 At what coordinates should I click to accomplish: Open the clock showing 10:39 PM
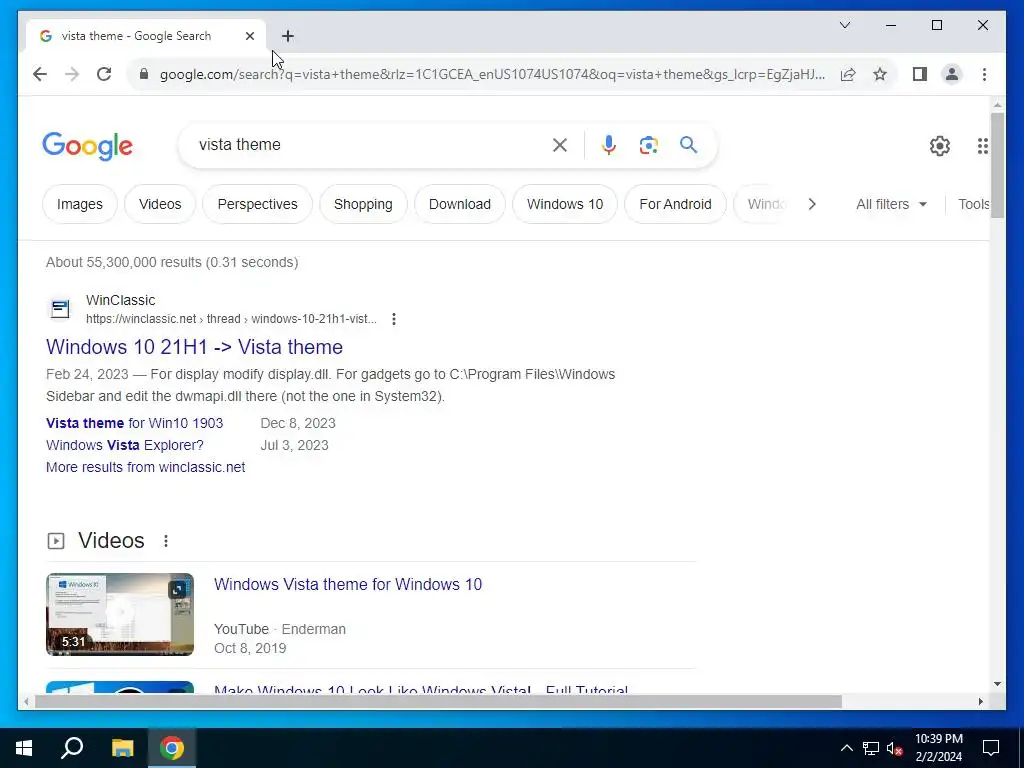[938, 748]
